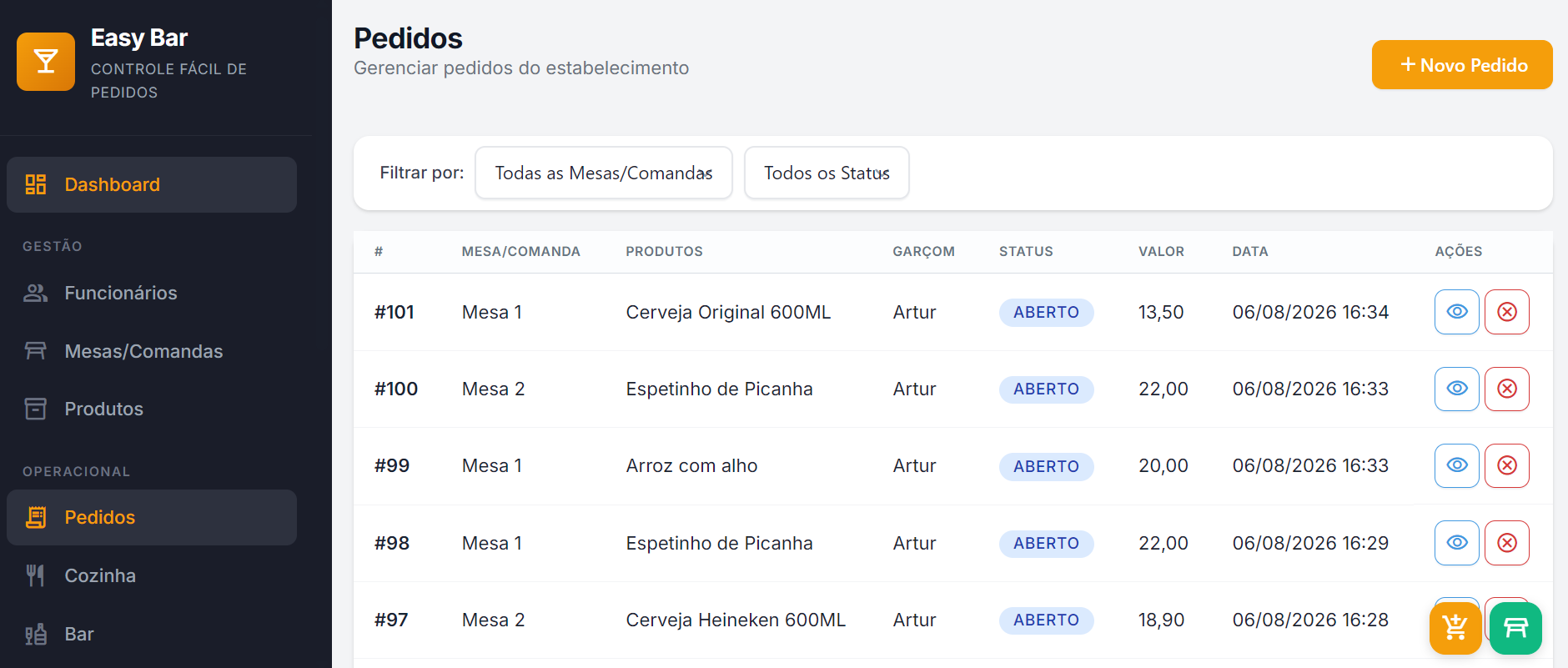Image resolution: width=1568 pixels, height=668 pixels.
Task: Cancel order #100 with red X icon
Action: 1507,389
